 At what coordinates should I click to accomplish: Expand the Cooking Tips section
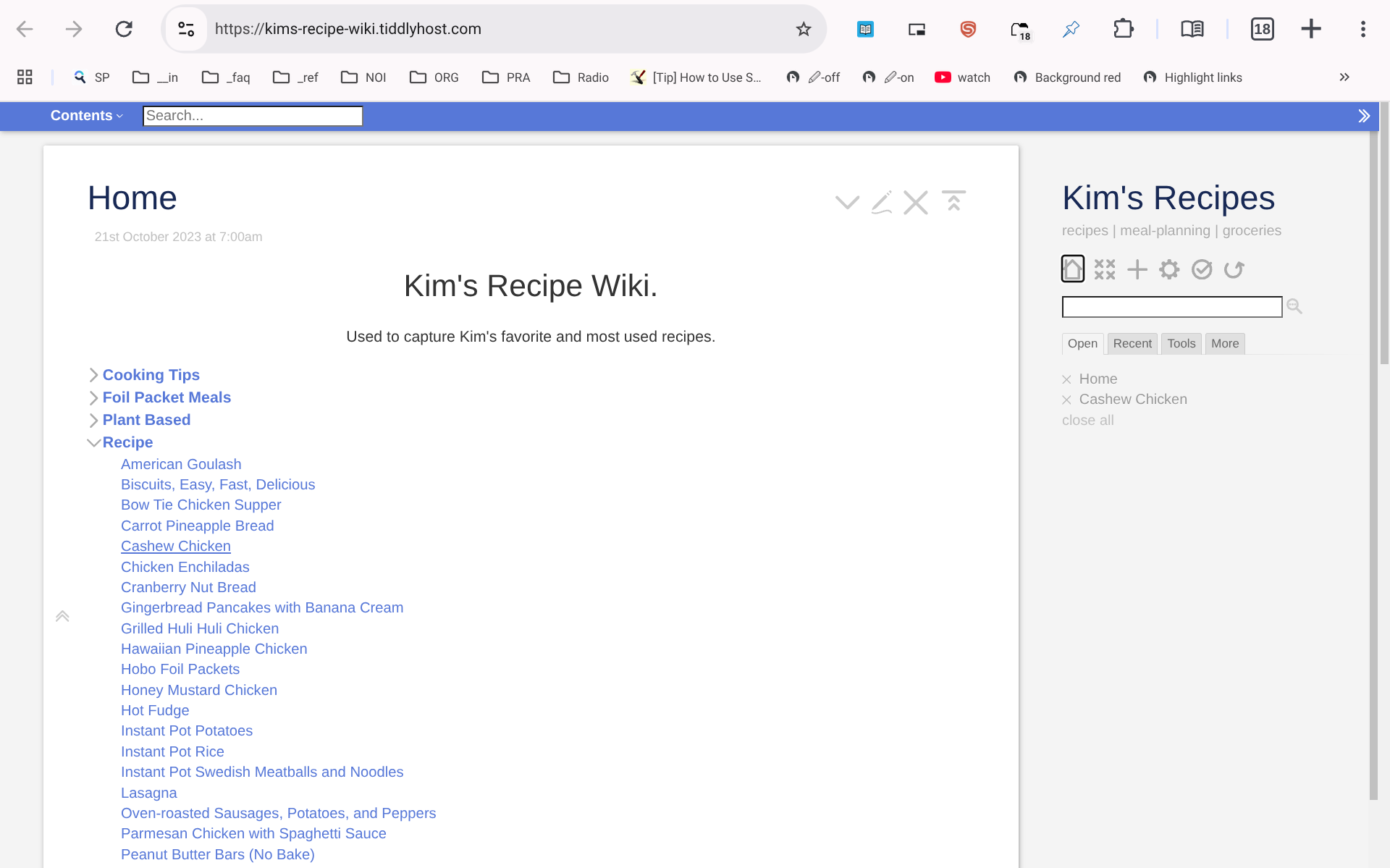(93, 375)
